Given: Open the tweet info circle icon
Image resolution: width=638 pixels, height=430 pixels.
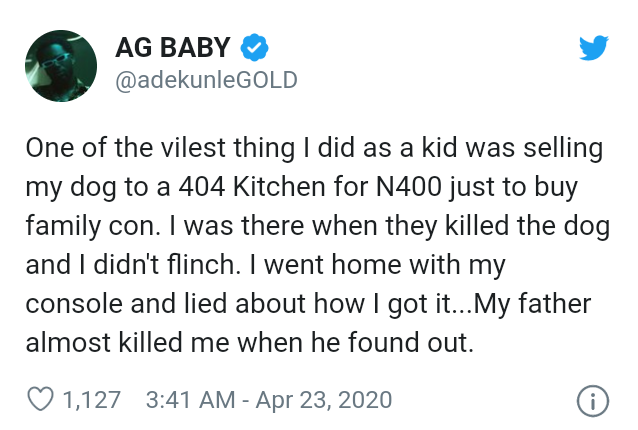Looking at the screenshot, I should click(x=593, y=401).
